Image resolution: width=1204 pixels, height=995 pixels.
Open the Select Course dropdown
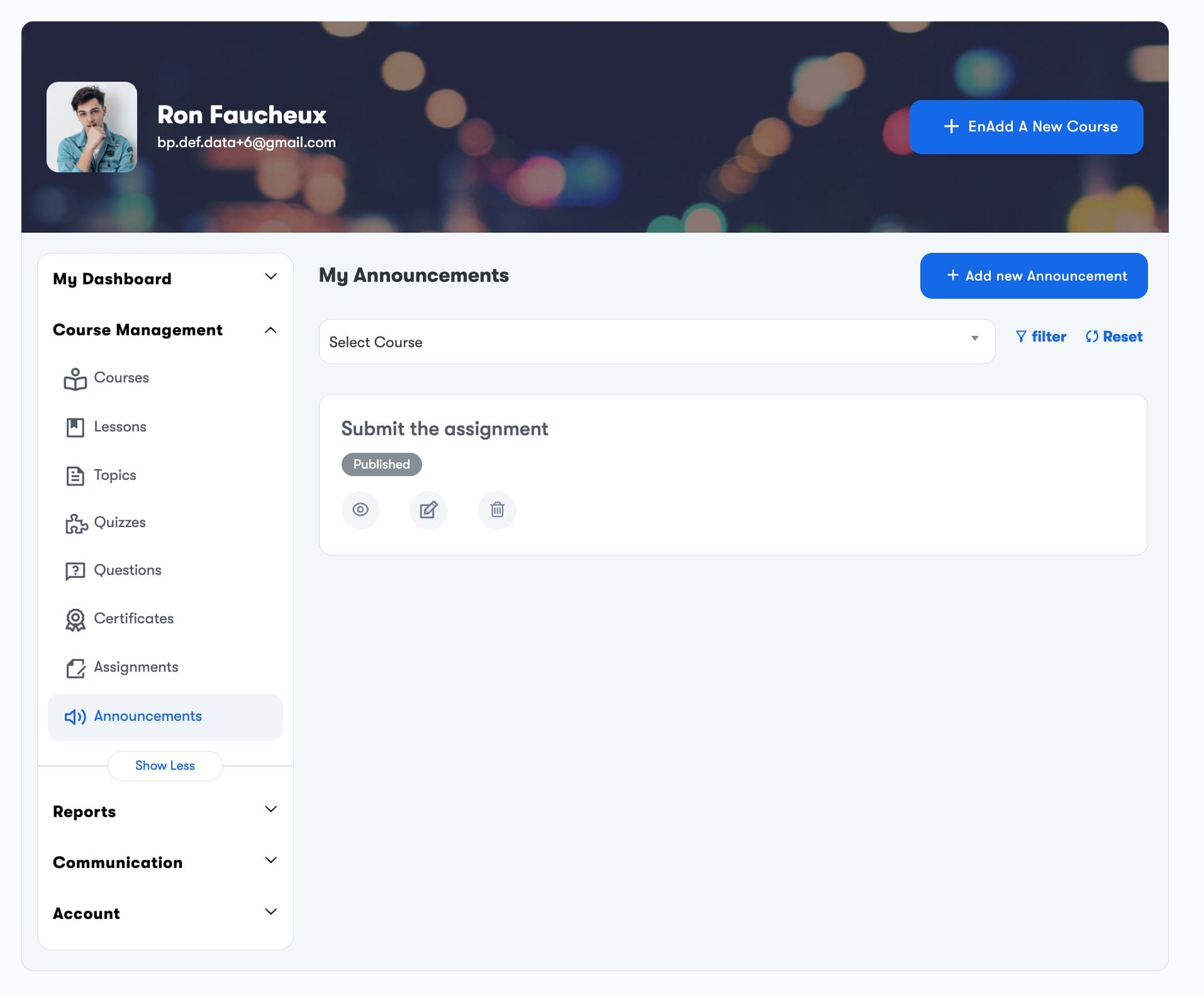pos(656,342)
